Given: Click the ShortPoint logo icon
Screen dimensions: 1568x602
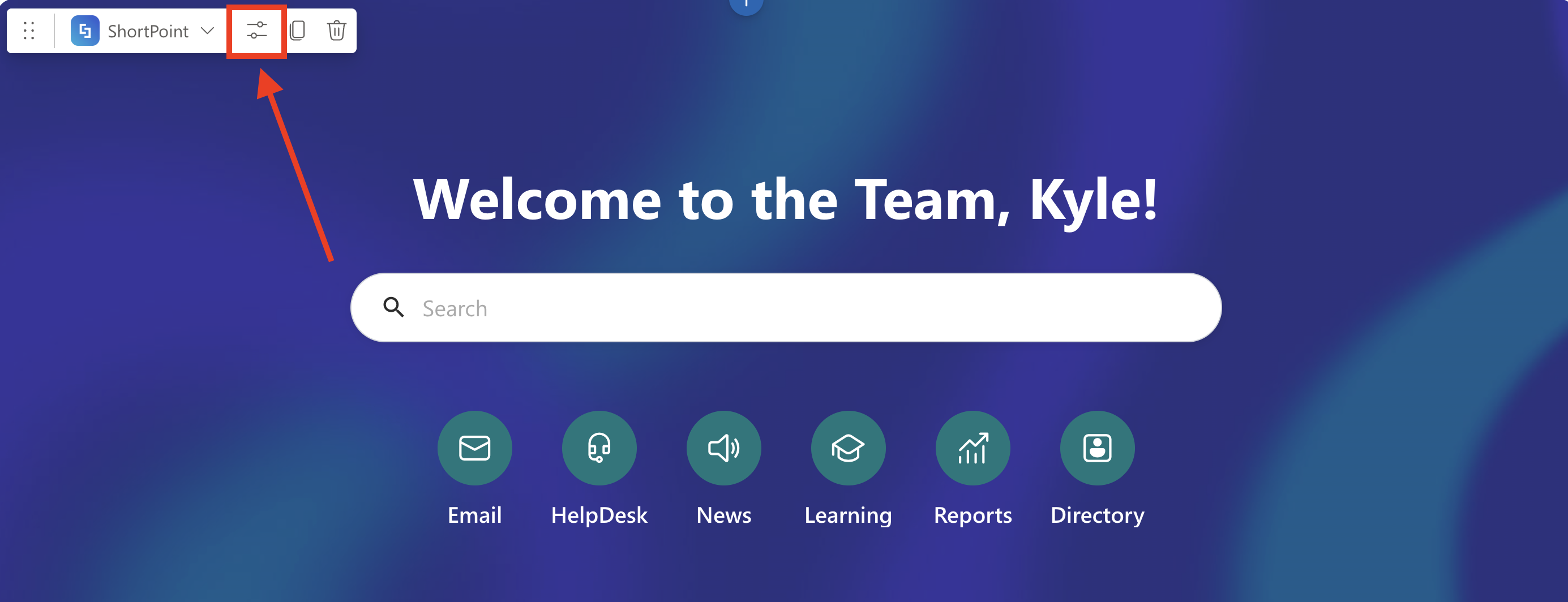Looking at the screenshot, I should [85, 31].
